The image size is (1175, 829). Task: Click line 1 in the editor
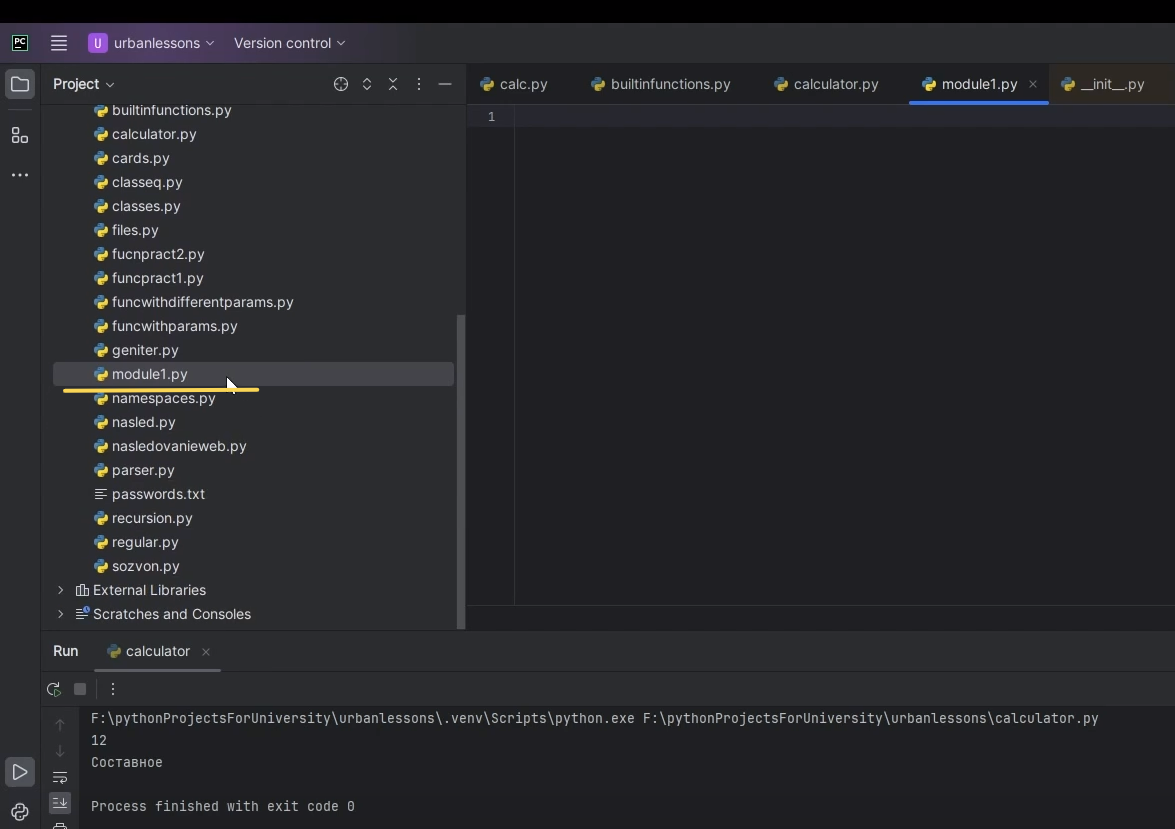coord(845,116)
